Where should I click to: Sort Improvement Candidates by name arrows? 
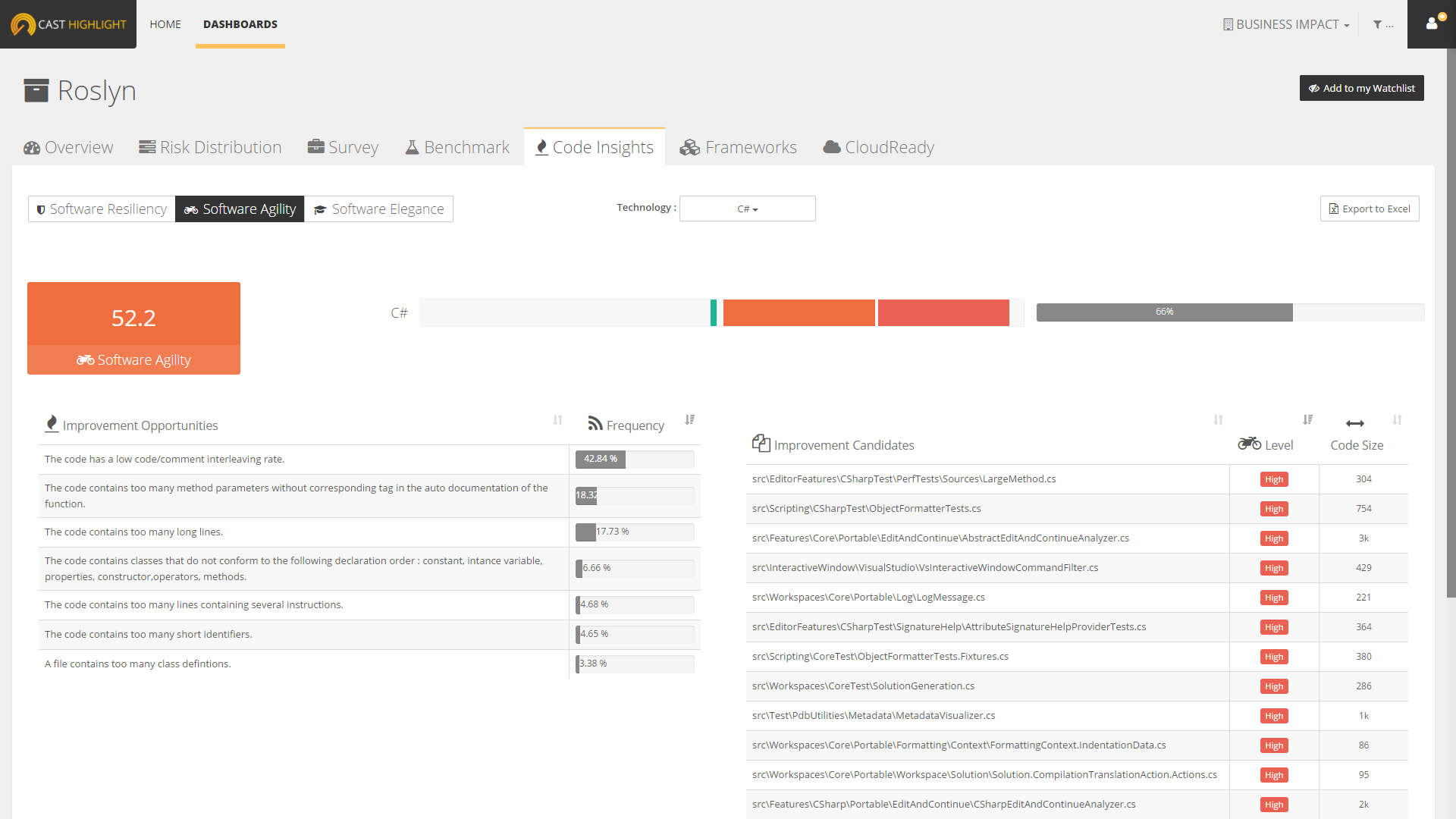(1218, 420)
